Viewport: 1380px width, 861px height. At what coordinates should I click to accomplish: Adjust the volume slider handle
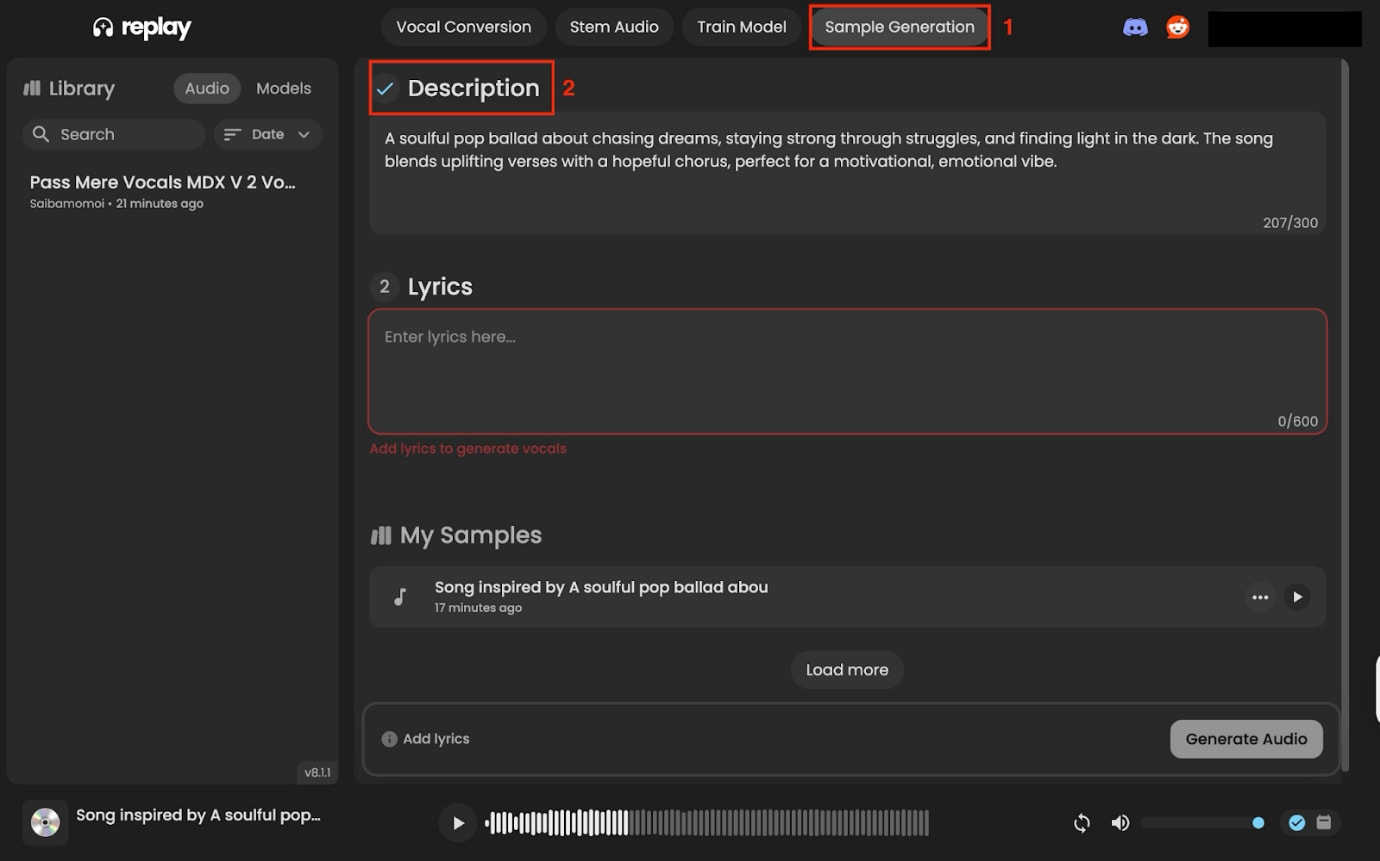[1258, 823]
